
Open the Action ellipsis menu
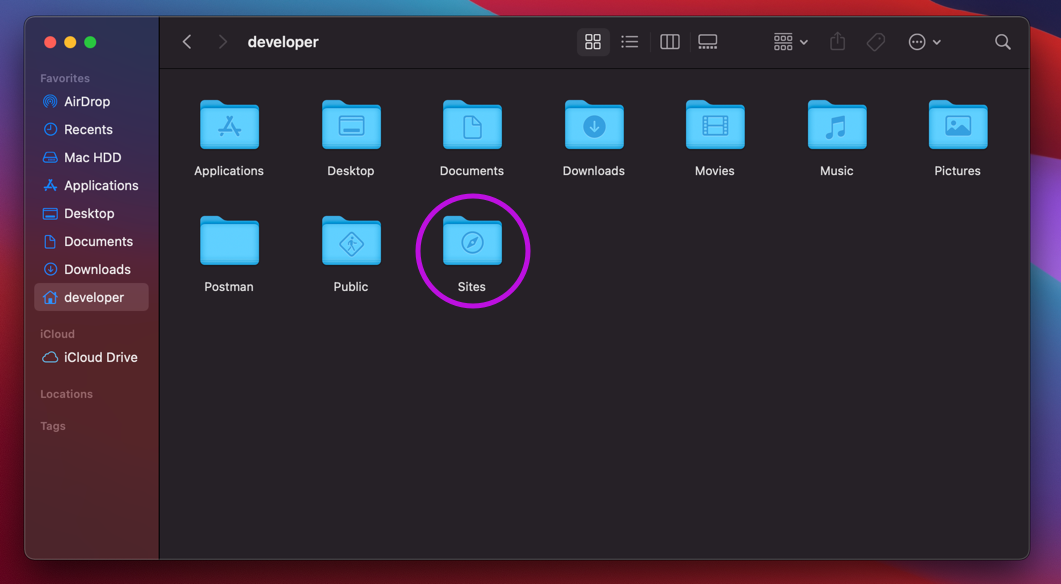[924, 42]
